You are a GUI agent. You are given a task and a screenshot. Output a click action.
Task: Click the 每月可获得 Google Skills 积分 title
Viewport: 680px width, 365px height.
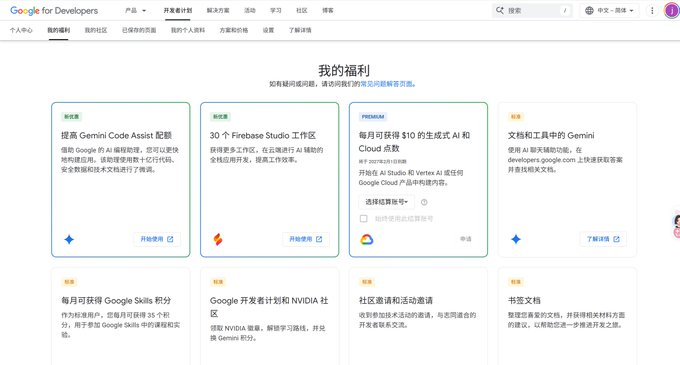tap(116, 301)
